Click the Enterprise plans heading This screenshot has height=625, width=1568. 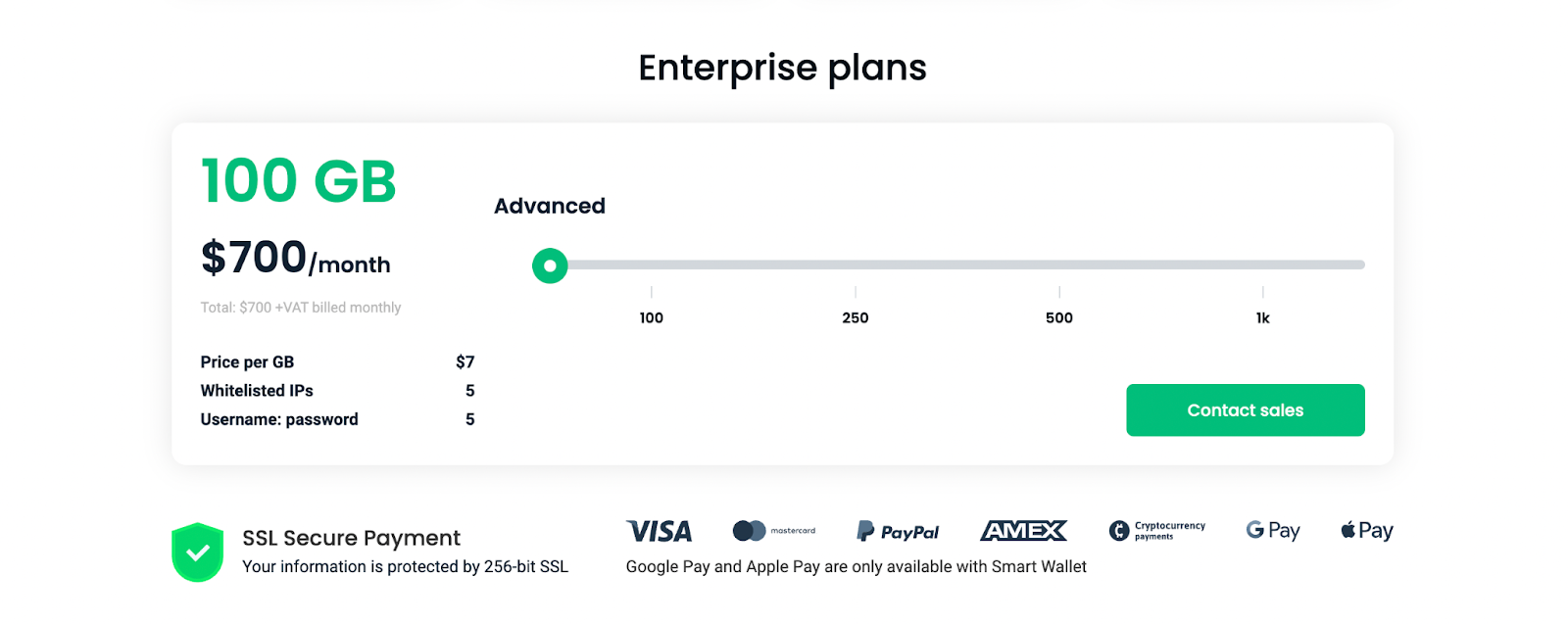[x=782, y=68]
